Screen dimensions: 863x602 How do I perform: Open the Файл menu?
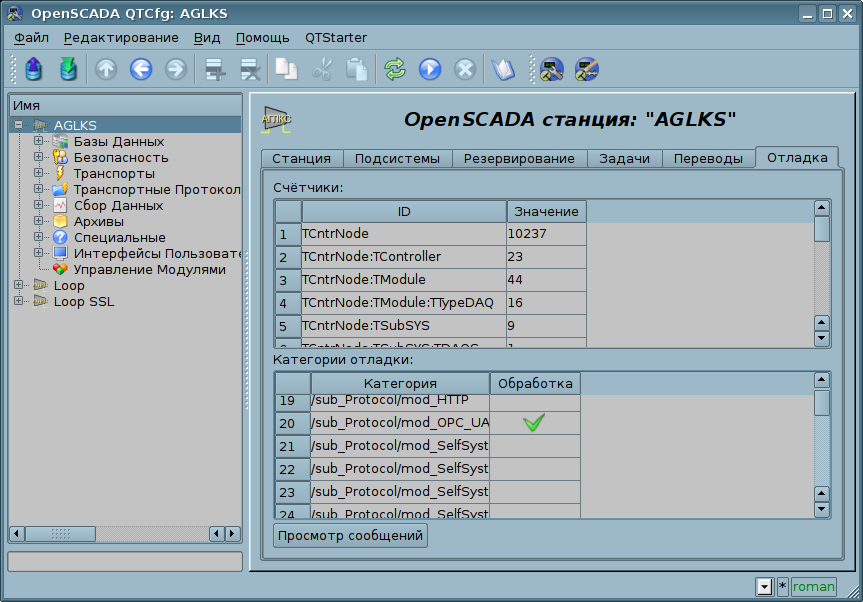click(31, 38)
